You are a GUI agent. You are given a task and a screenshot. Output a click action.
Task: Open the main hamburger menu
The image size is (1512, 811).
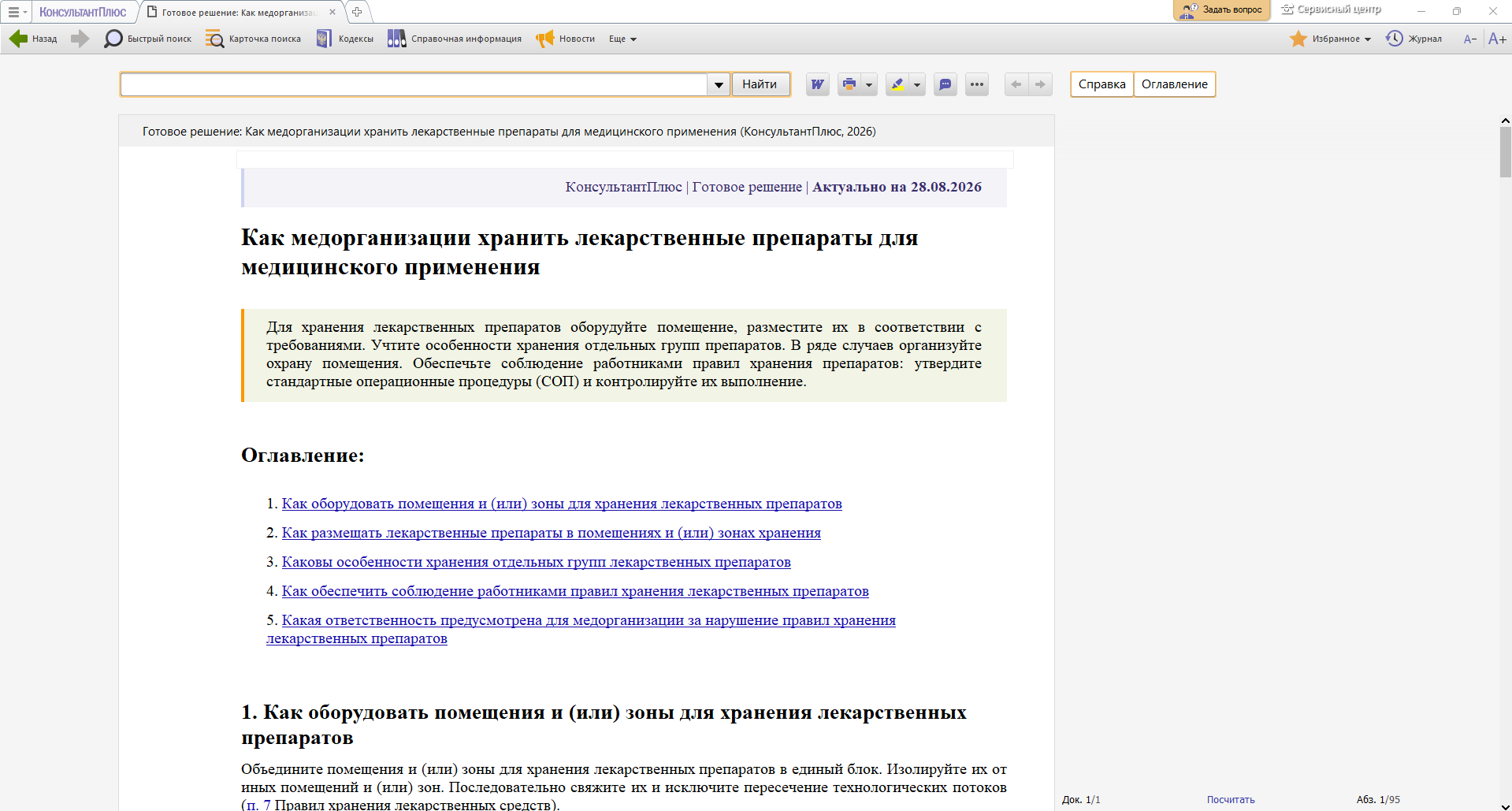(16, 12)
